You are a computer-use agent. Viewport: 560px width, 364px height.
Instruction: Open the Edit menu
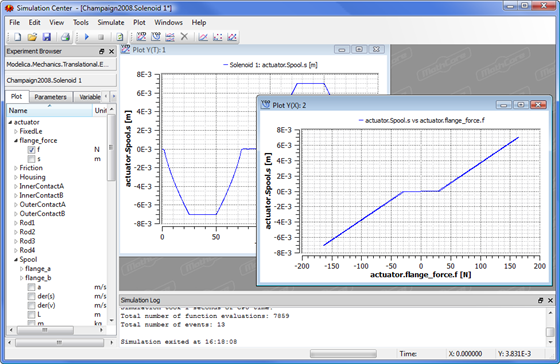34,23
